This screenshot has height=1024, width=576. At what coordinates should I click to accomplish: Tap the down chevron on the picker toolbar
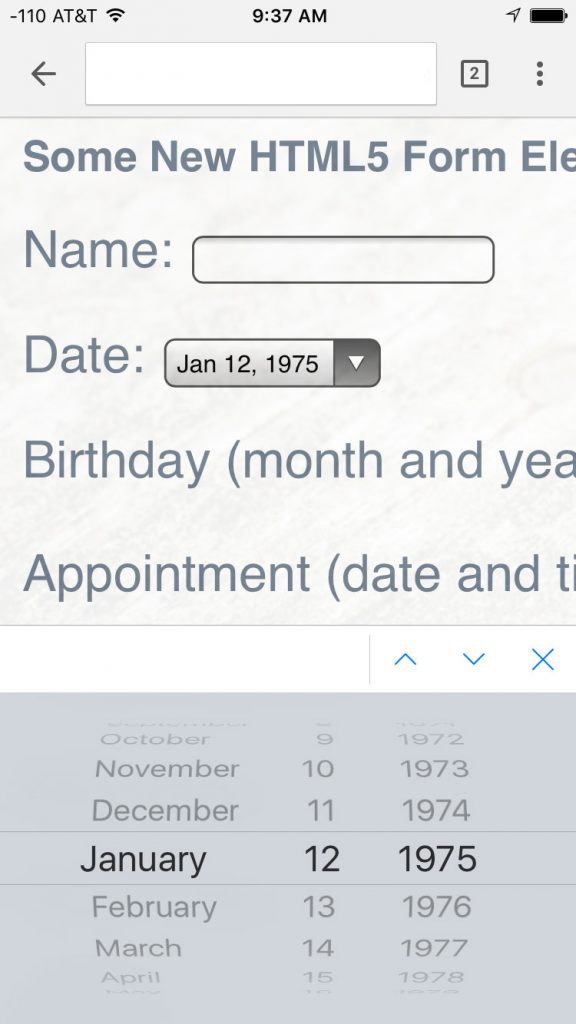(473, 659)
